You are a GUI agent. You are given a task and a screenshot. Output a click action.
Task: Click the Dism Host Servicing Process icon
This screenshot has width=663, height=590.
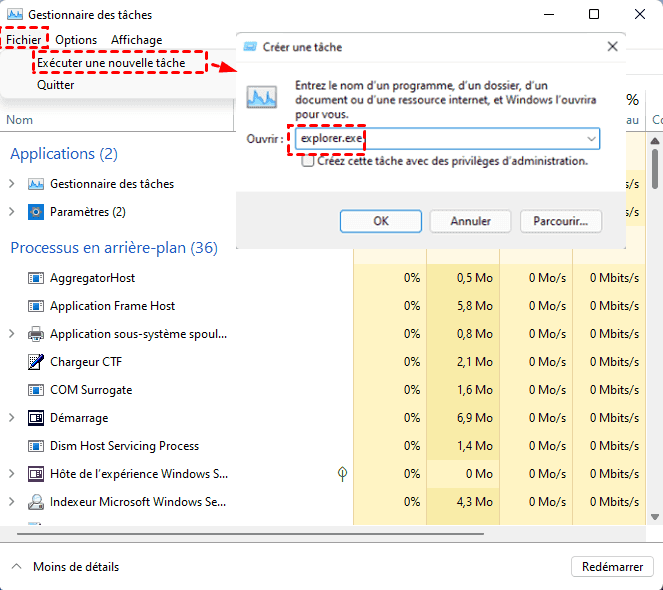click(x=36, y=446)
